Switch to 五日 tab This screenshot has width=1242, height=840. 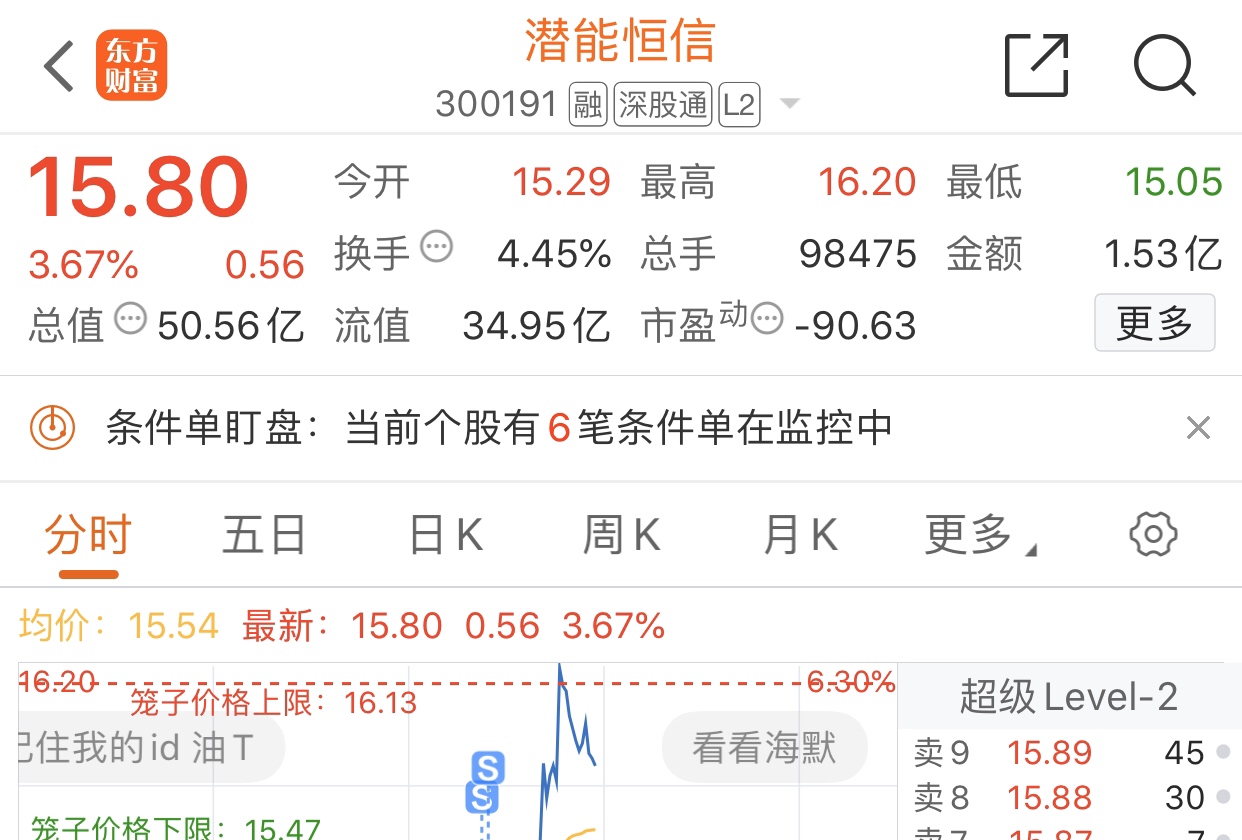coord(264,537)
